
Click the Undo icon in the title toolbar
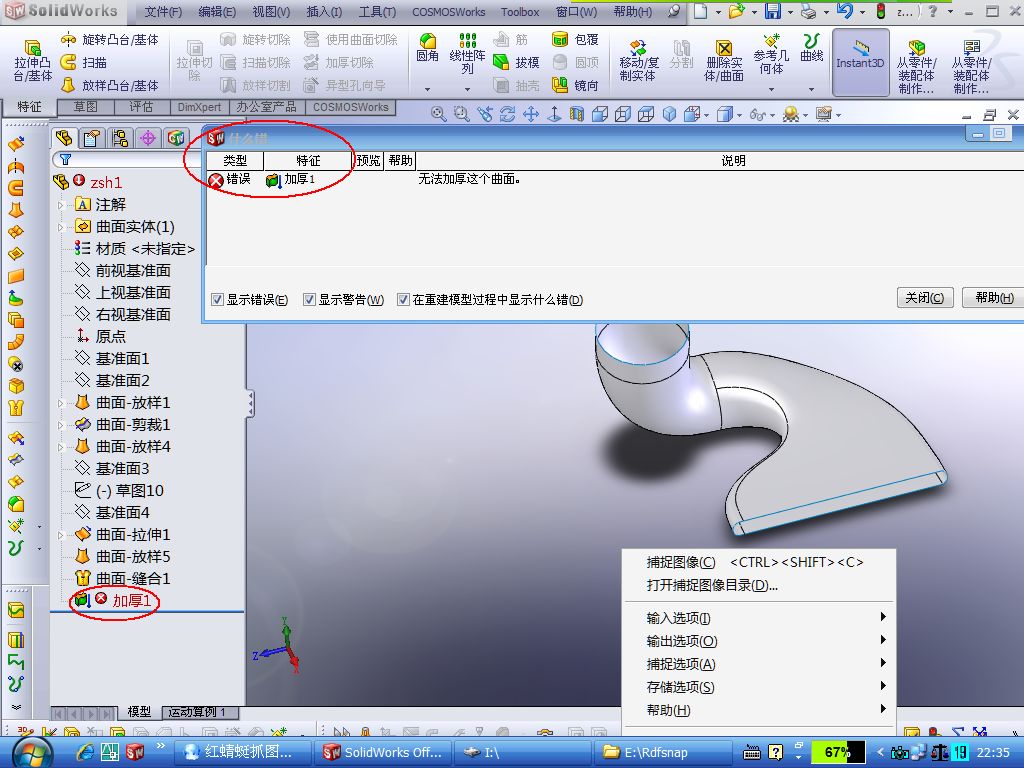click(844, 11)
